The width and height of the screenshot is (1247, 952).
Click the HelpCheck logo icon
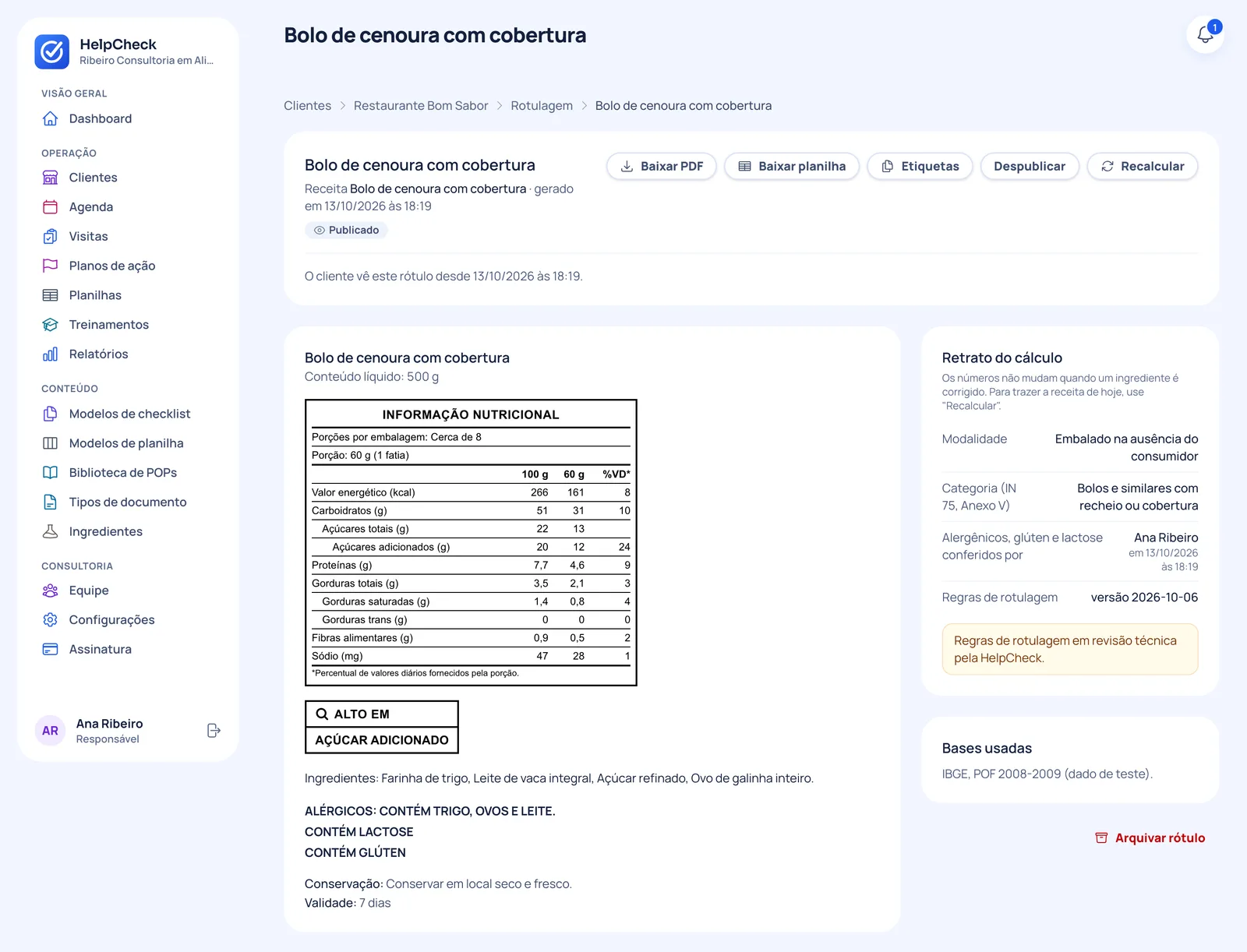(51, 51)
